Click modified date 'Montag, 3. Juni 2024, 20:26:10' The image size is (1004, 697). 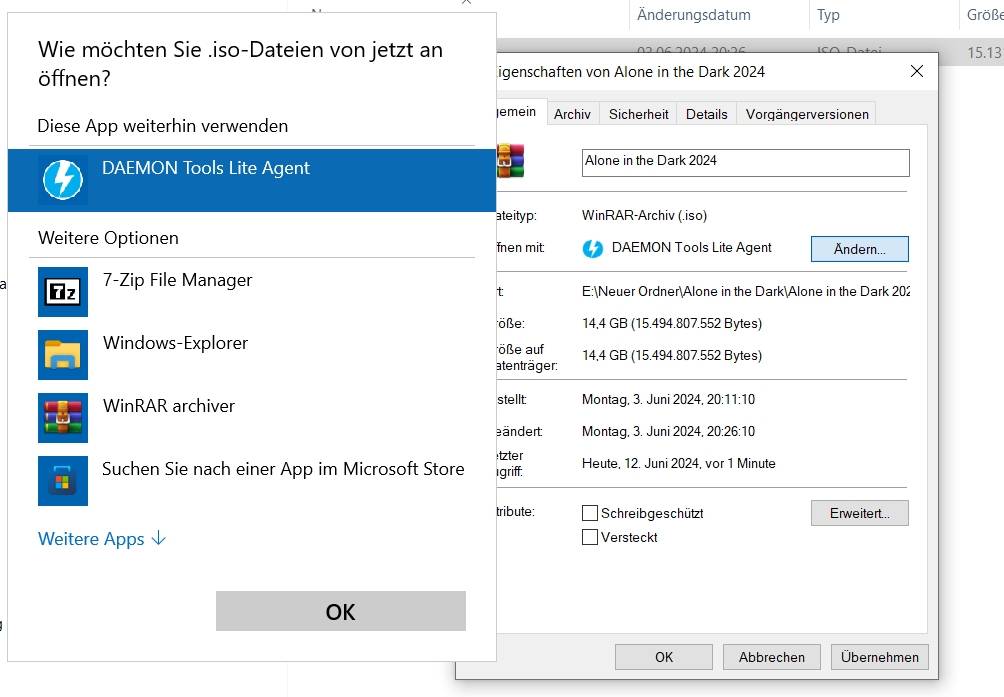(x=668, y=431)
